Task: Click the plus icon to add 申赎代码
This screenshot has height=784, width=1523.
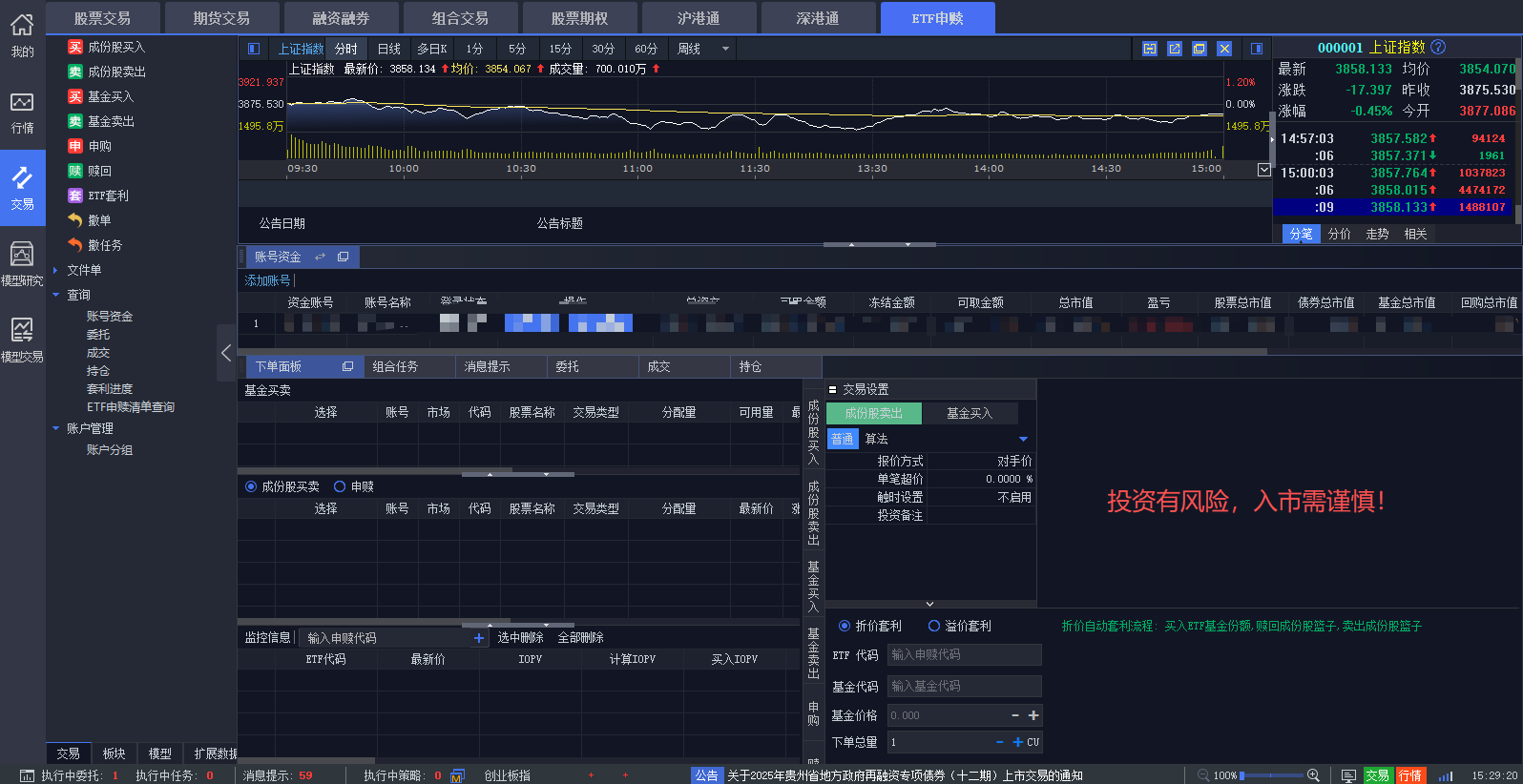Action: 479,638
